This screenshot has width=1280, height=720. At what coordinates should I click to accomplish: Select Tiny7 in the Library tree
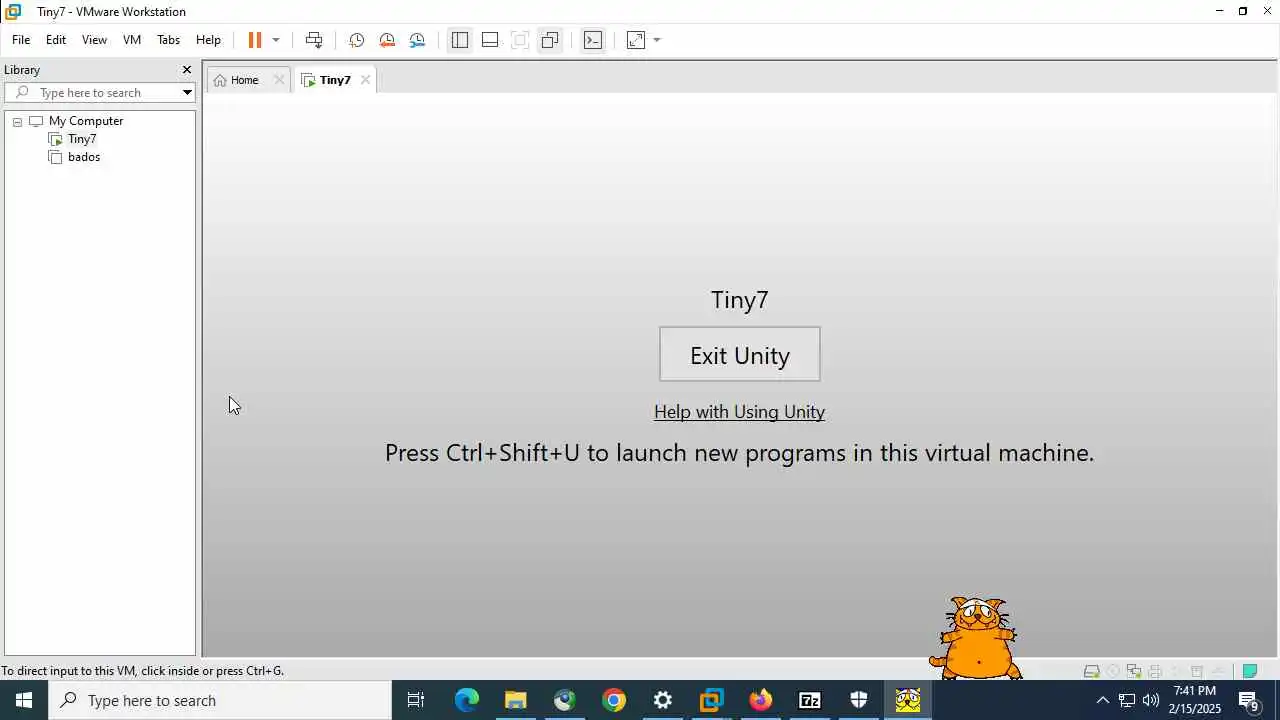[82, 139]
